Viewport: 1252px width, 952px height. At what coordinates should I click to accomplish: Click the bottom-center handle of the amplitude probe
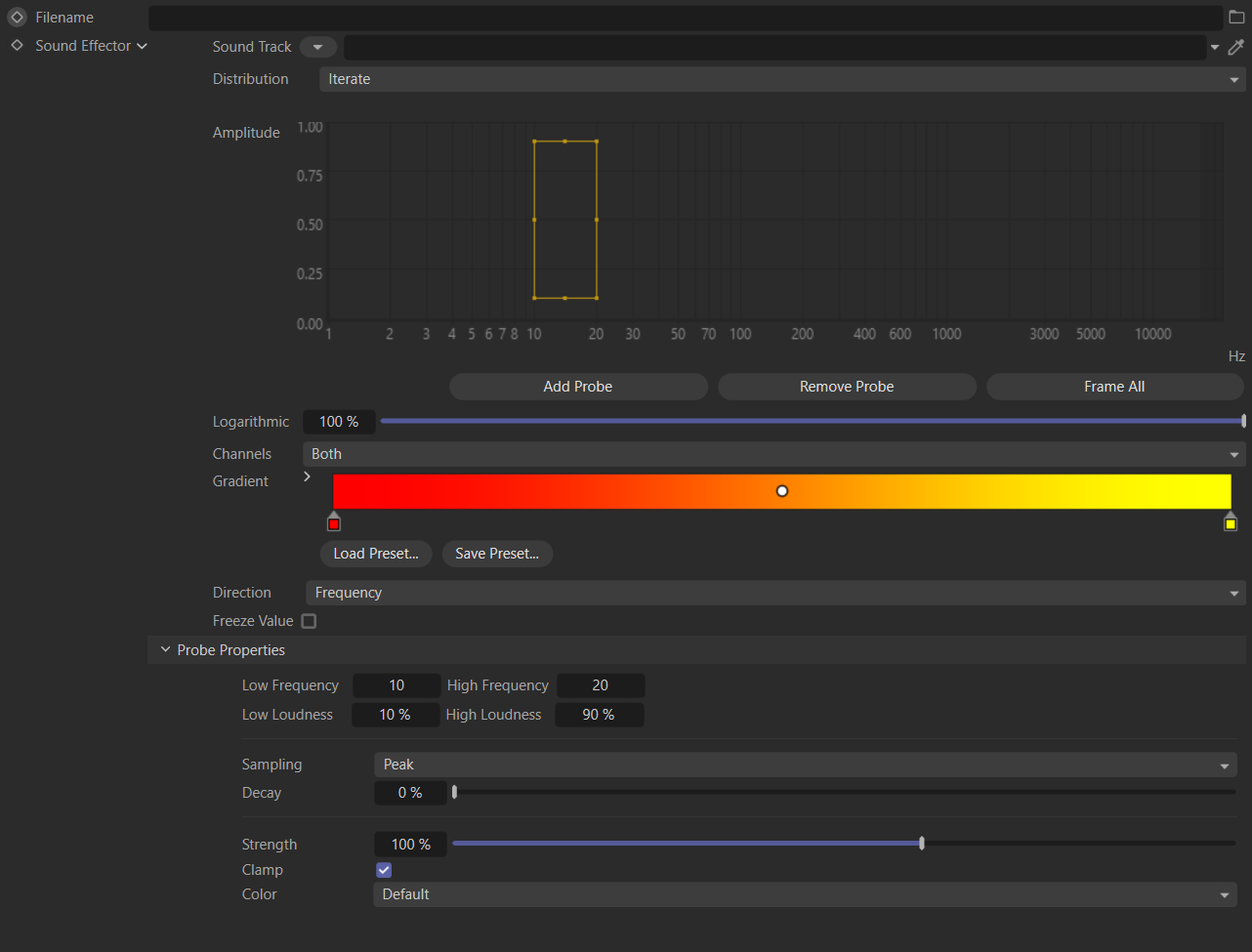pyautogui.click(x=565, y=298)
